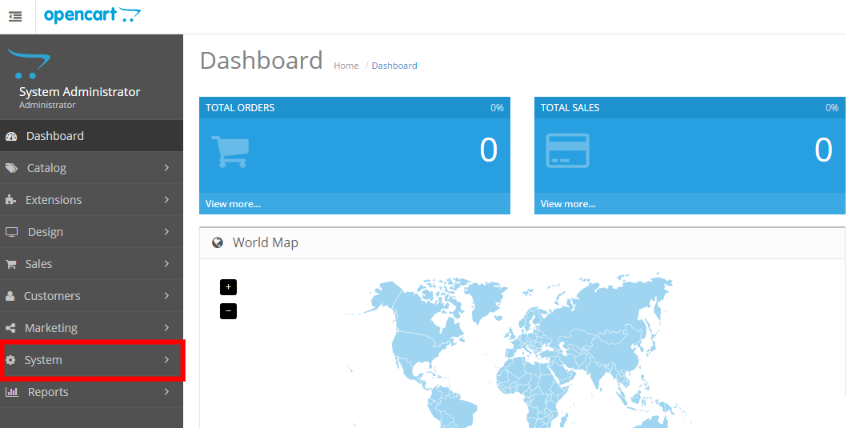Expand the System menu chevron
Image resolution: width=846 pixels, height=428 pixels.
click(x=167, y=359)
